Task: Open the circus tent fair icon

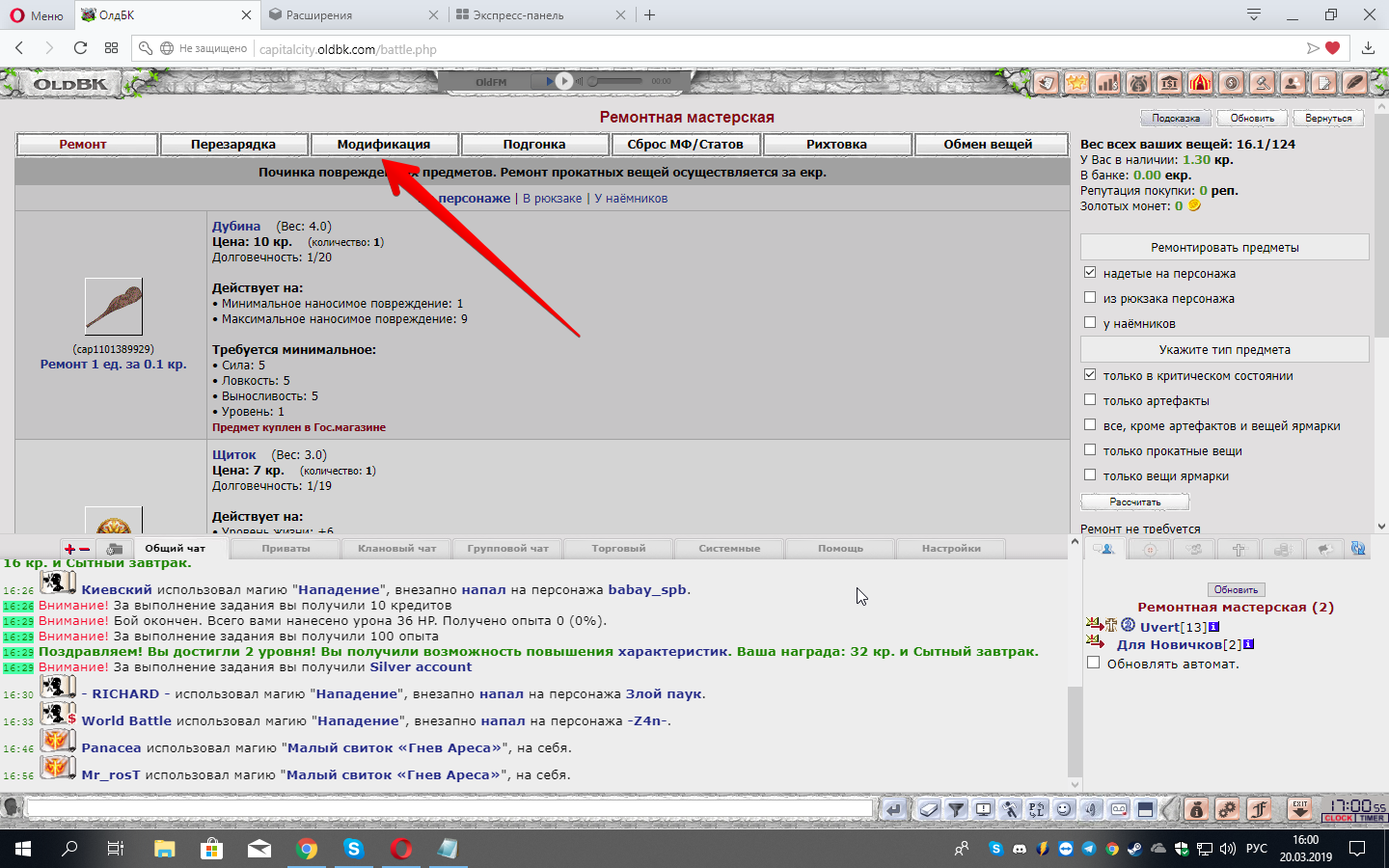Action: click(x=1200, y=83)
